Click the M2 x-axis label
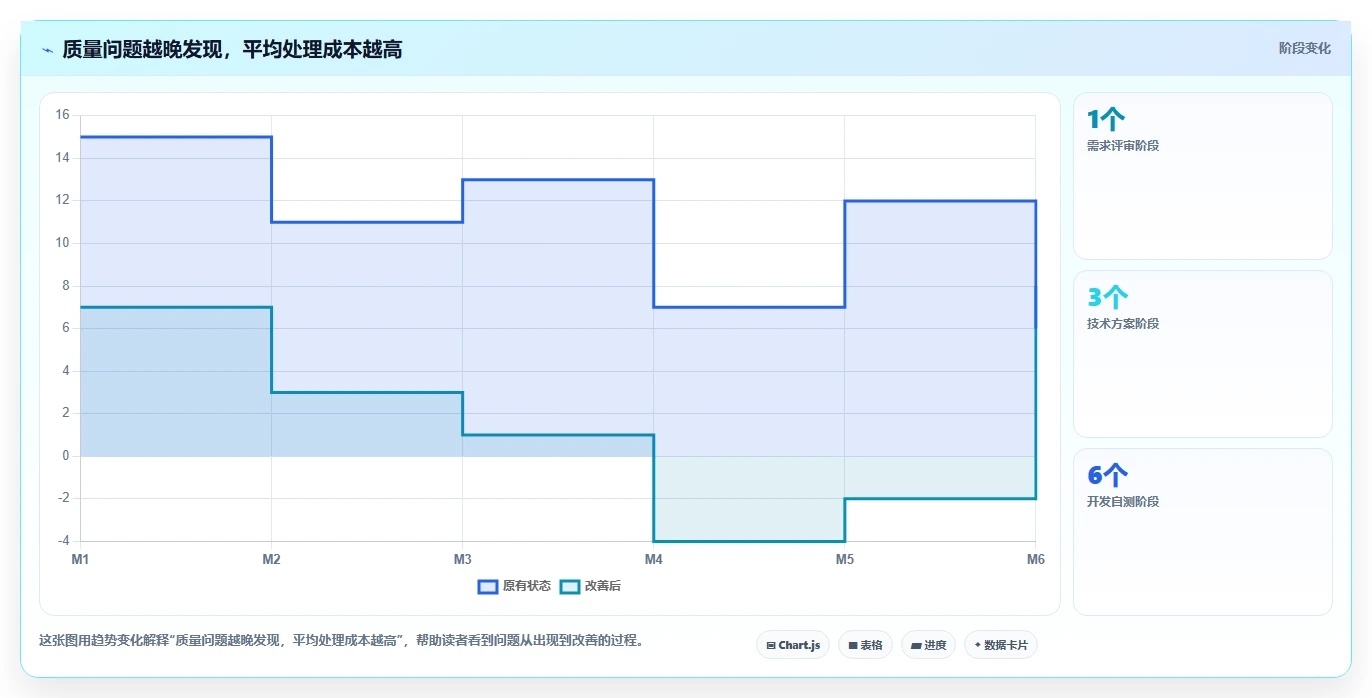This screenshot has width=1372, height=698. (271, 559)
